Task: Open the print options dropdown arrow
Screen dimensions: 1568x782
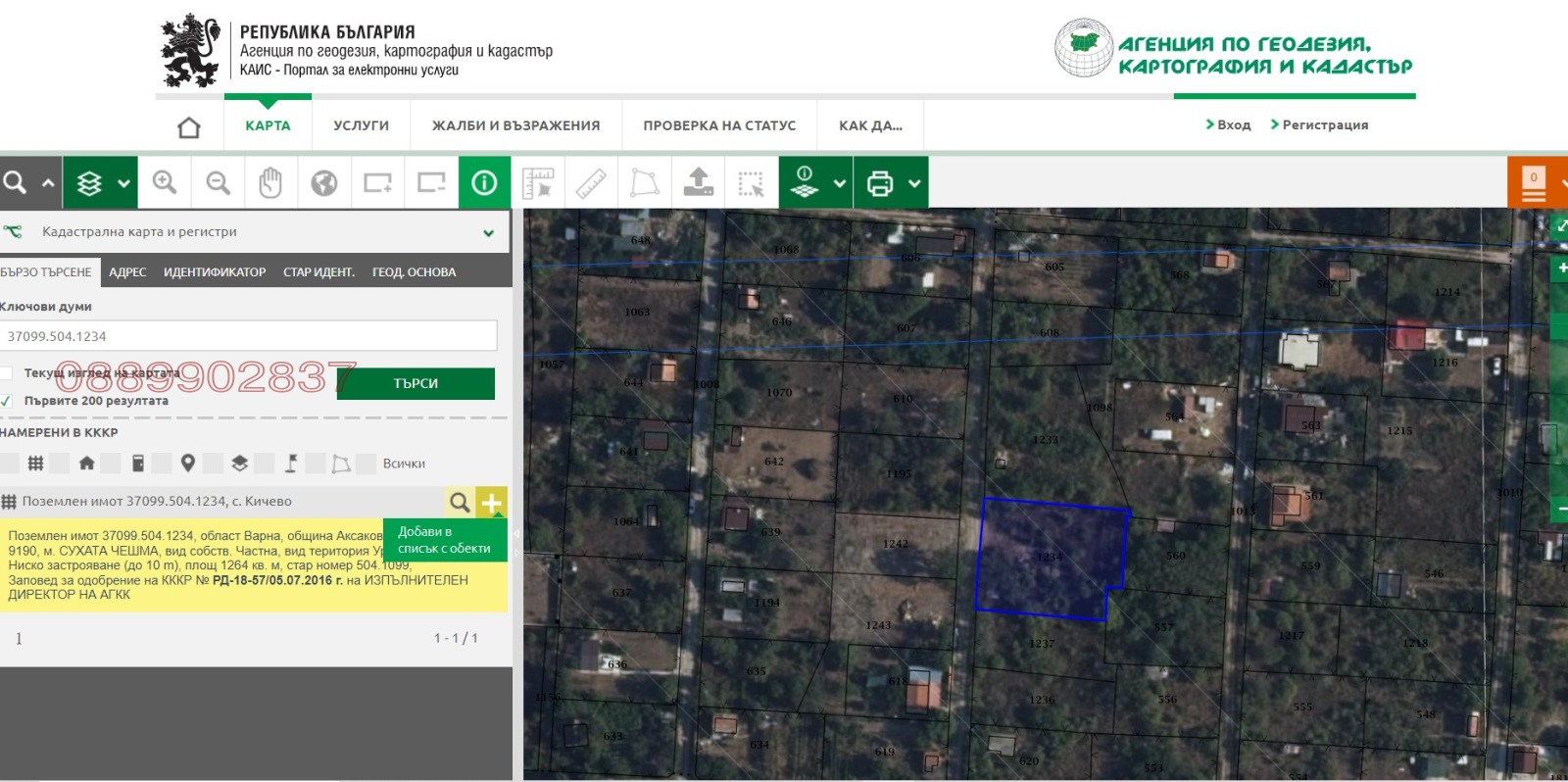Action: coord(914,183)
